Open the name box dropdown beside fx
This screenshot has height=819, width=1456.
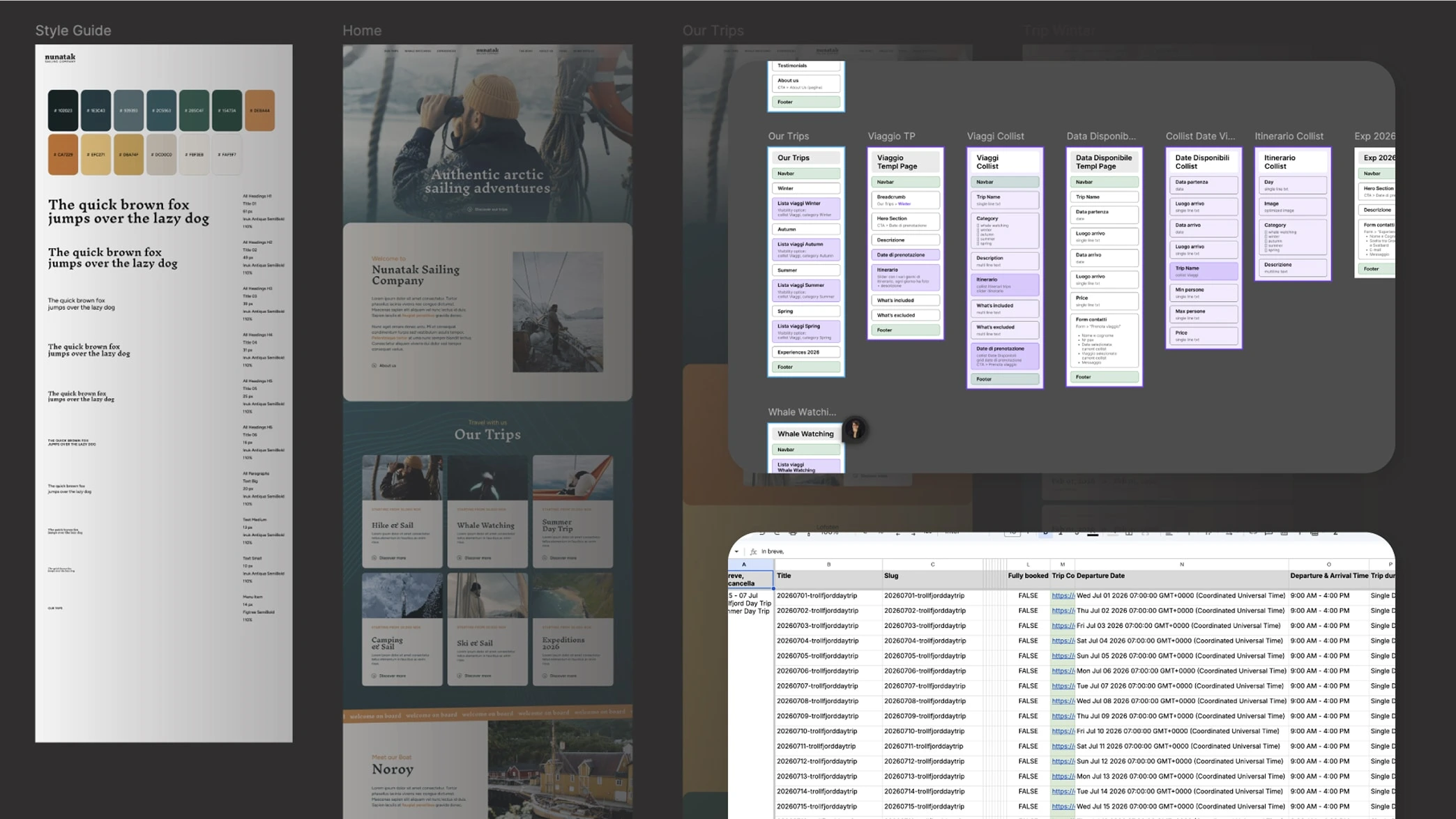(x=738, y=551)
